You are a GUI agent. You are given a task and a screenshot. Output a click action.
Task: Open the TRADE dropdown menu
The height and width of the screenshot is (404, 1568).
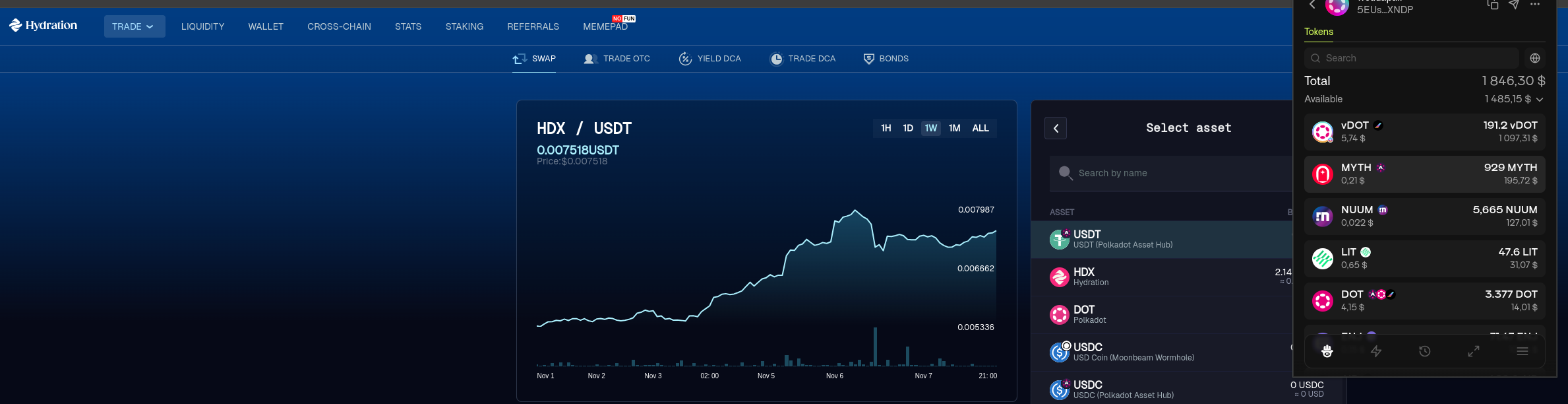click(x=134, y=26)
